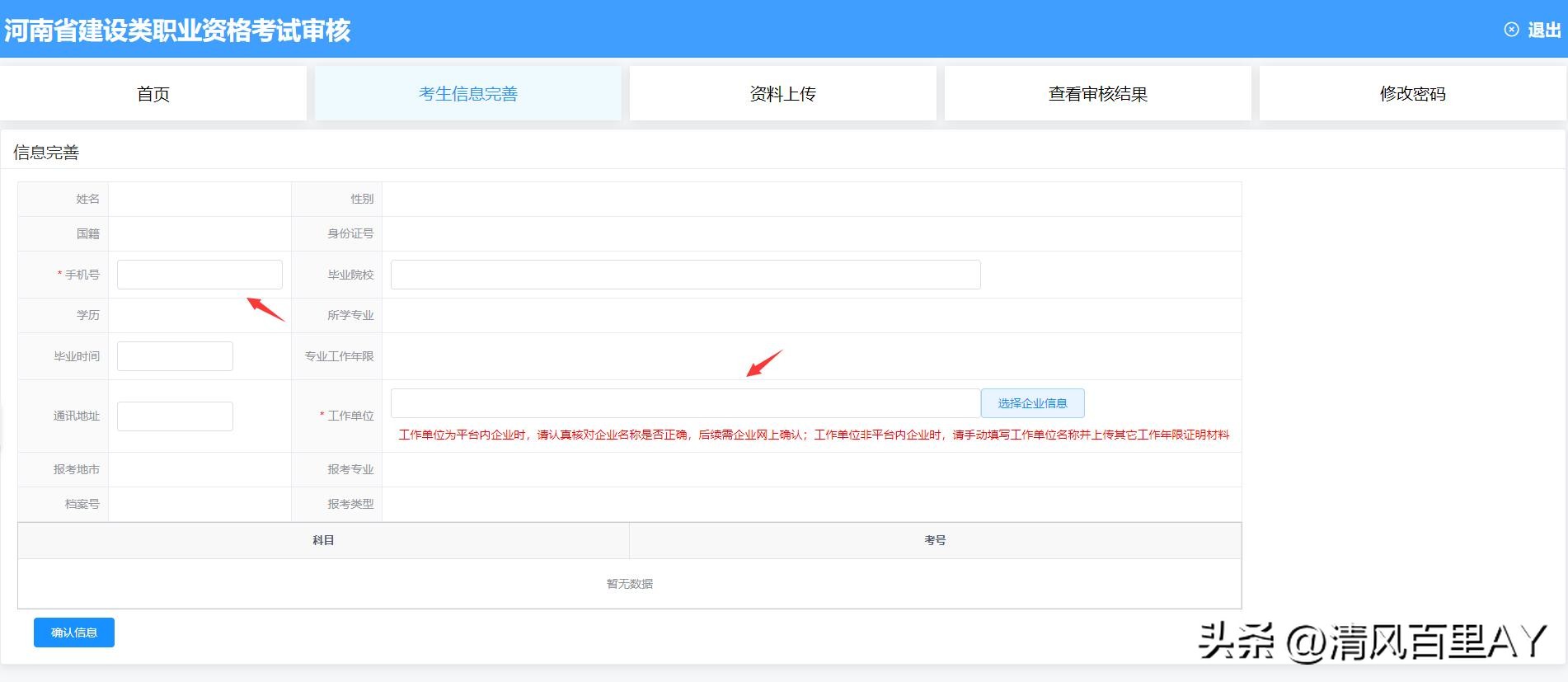Click the 国籍 label
Viewport: 1568px width, 682px height.
(x=88, y=233)
